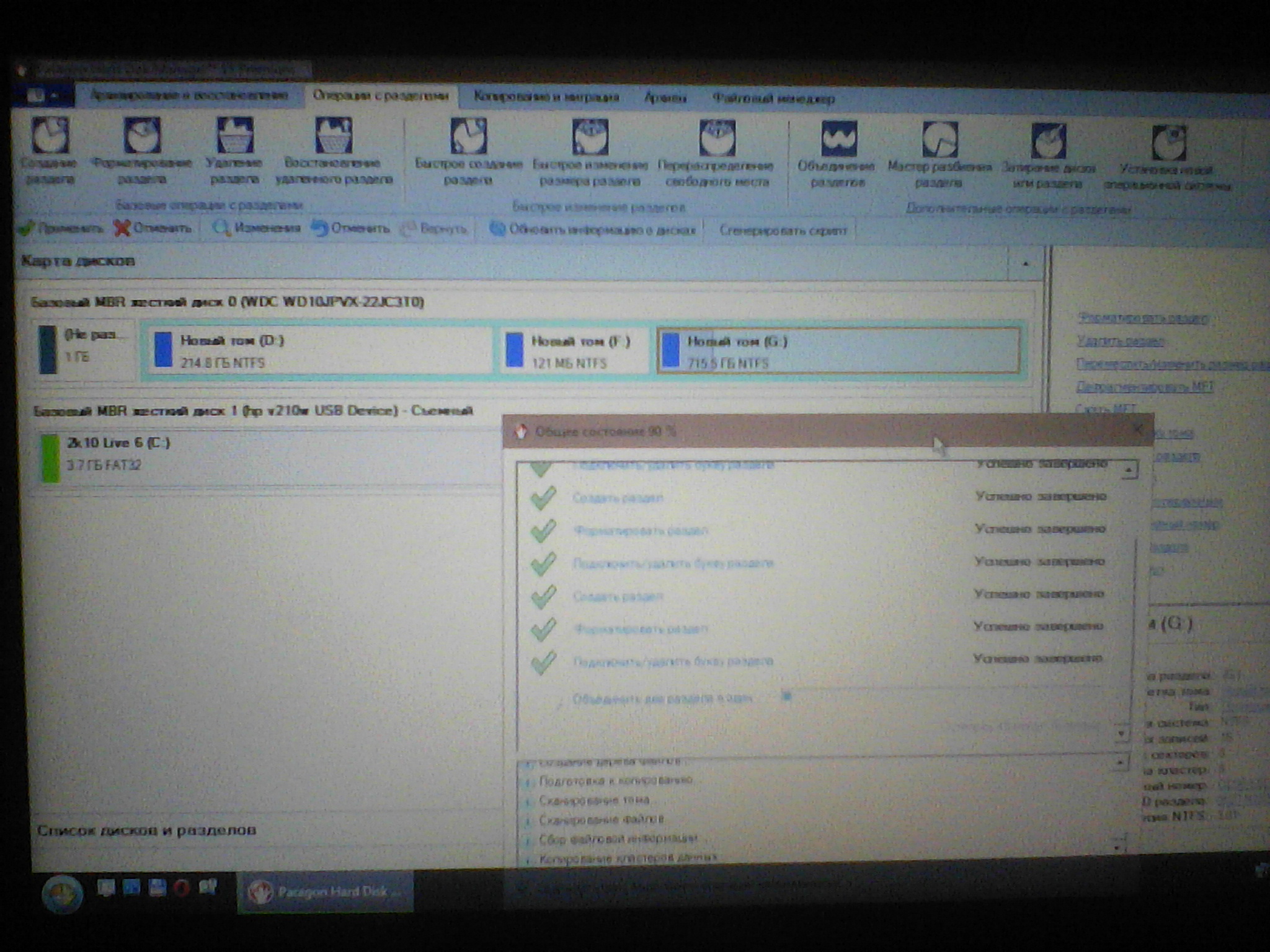Click the Windows Start button
1270x952 pixels.
(x=62, y=893)
